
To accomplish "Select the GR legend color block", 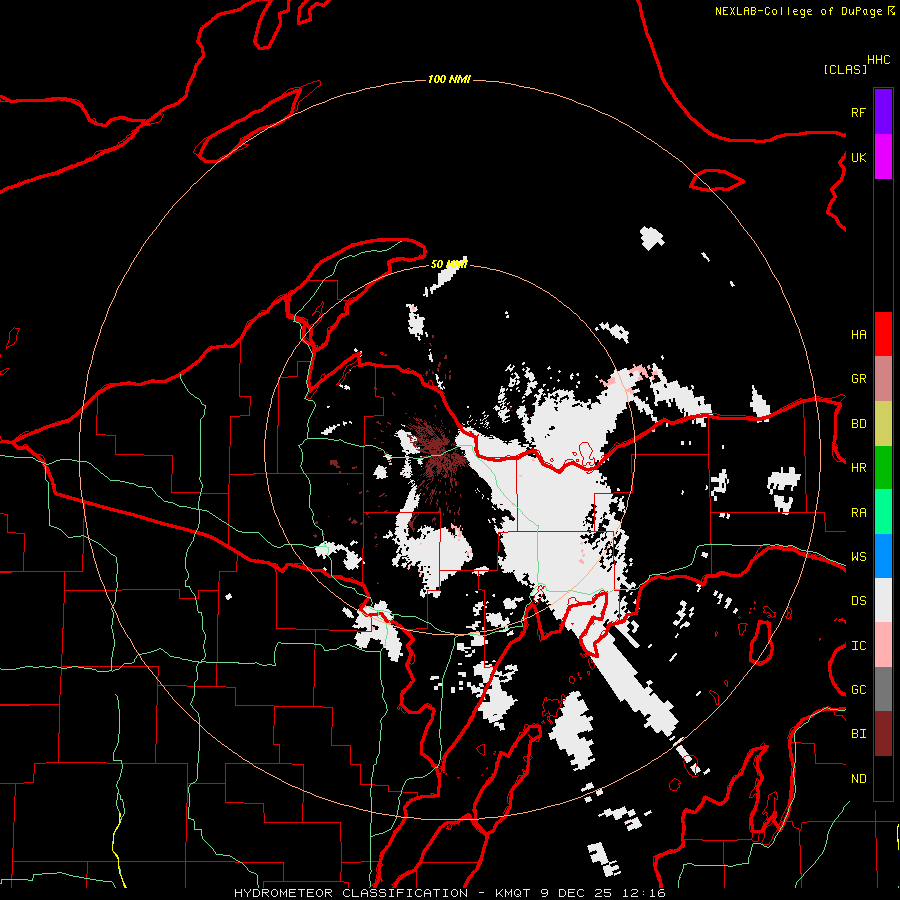I will click(883, 378).
